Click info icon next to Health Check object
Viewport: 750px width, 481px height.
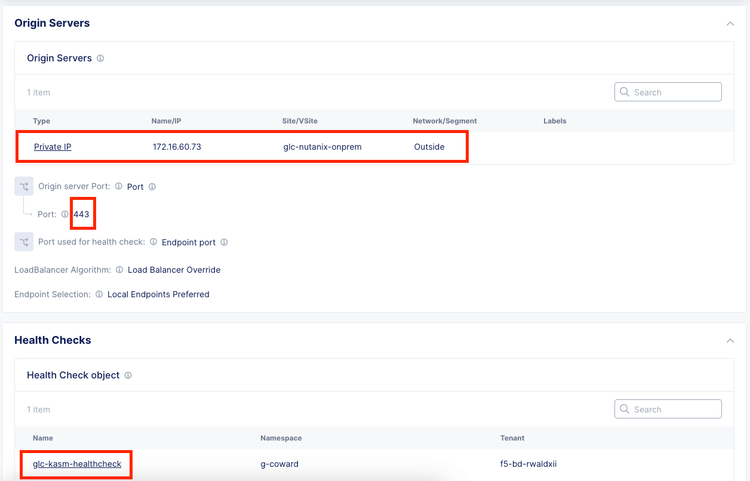click(128, 376)
